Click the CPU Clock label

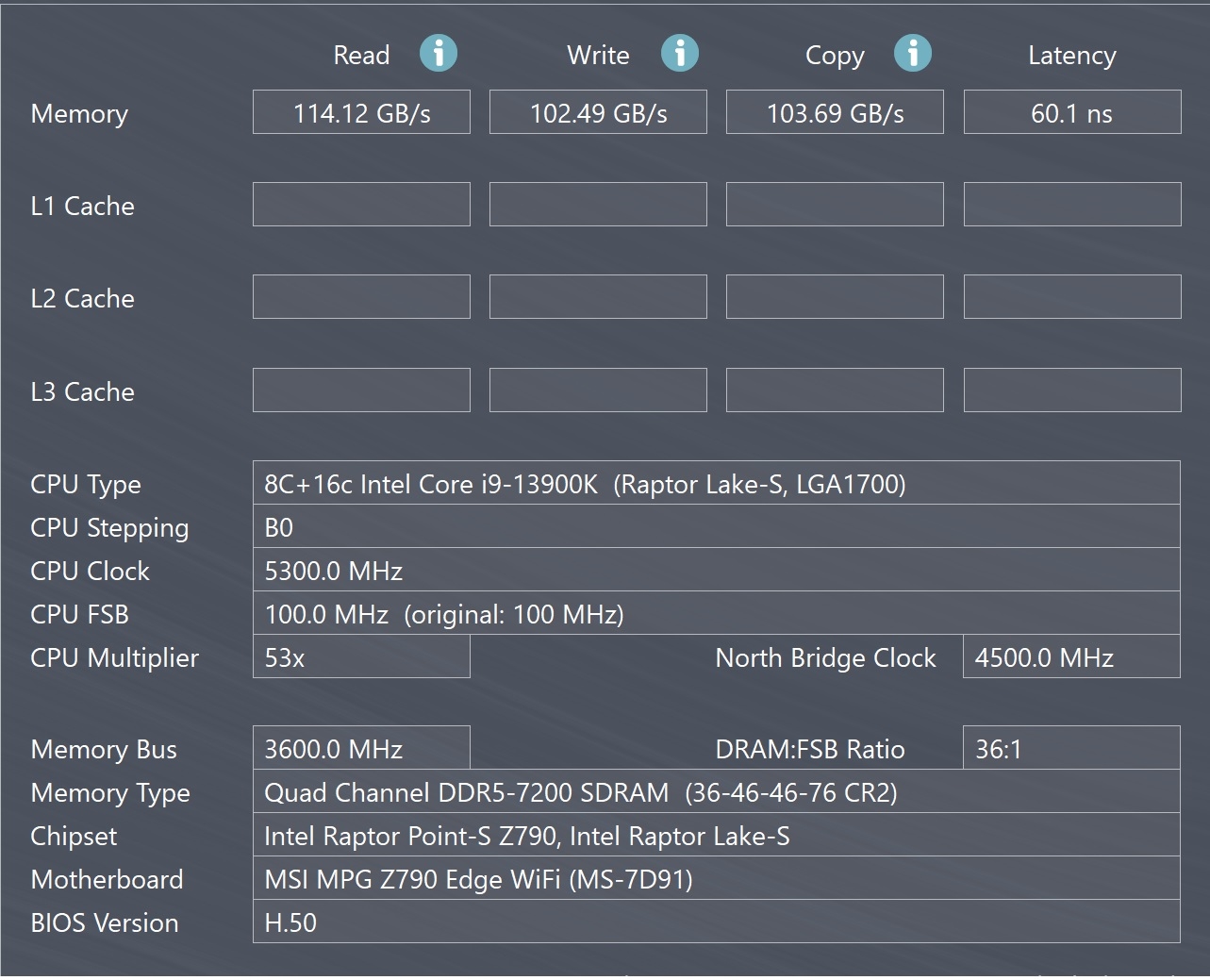pyautogui.click(x=90, y=571)
